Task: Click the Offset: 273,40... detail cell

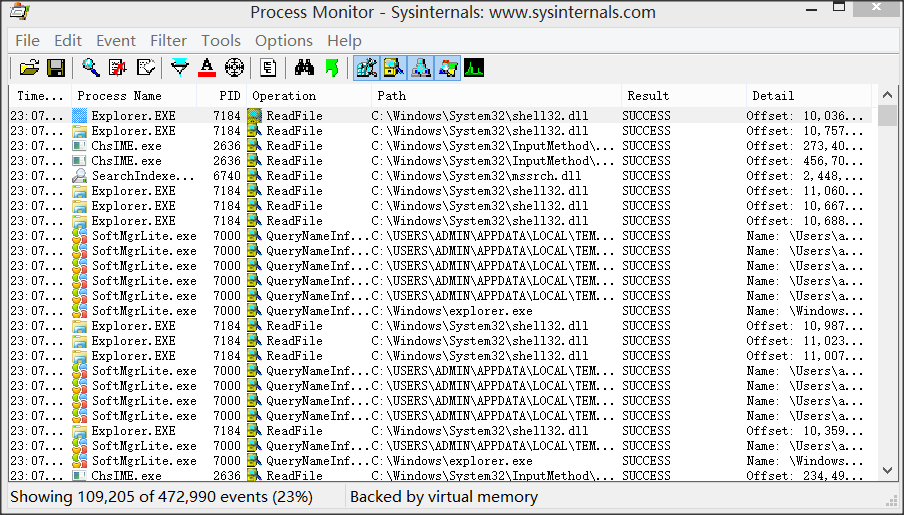Action: [805, 146]
